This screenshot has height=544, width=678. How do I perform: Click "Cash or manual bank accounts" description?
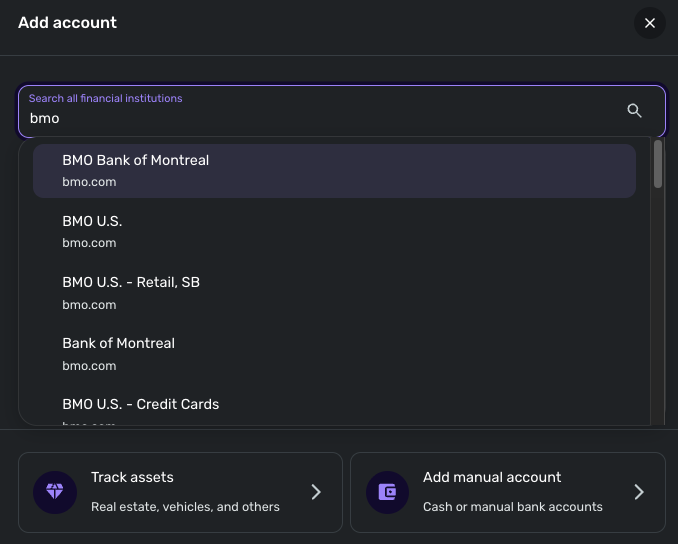[x=512, y=507]
